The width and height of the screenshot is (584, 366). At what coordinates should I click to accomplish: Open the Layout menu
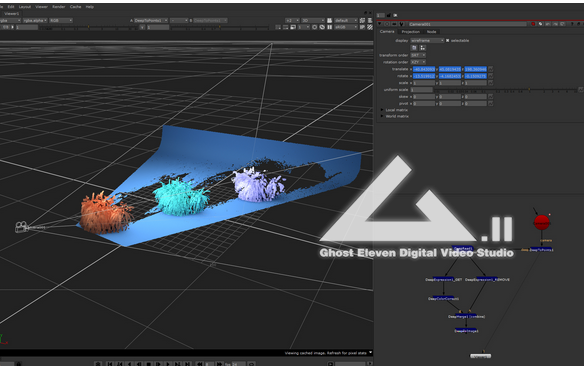click(25, 7)
